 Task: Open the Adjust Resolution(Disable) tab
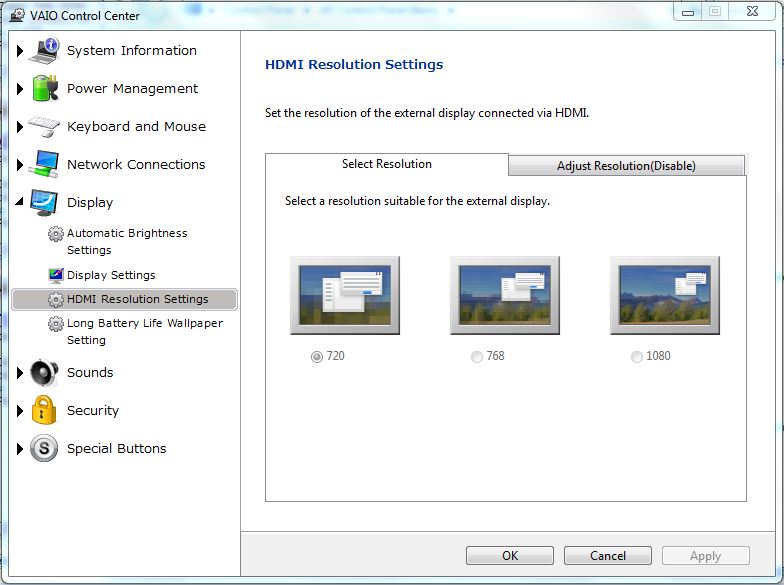point(626,166)
